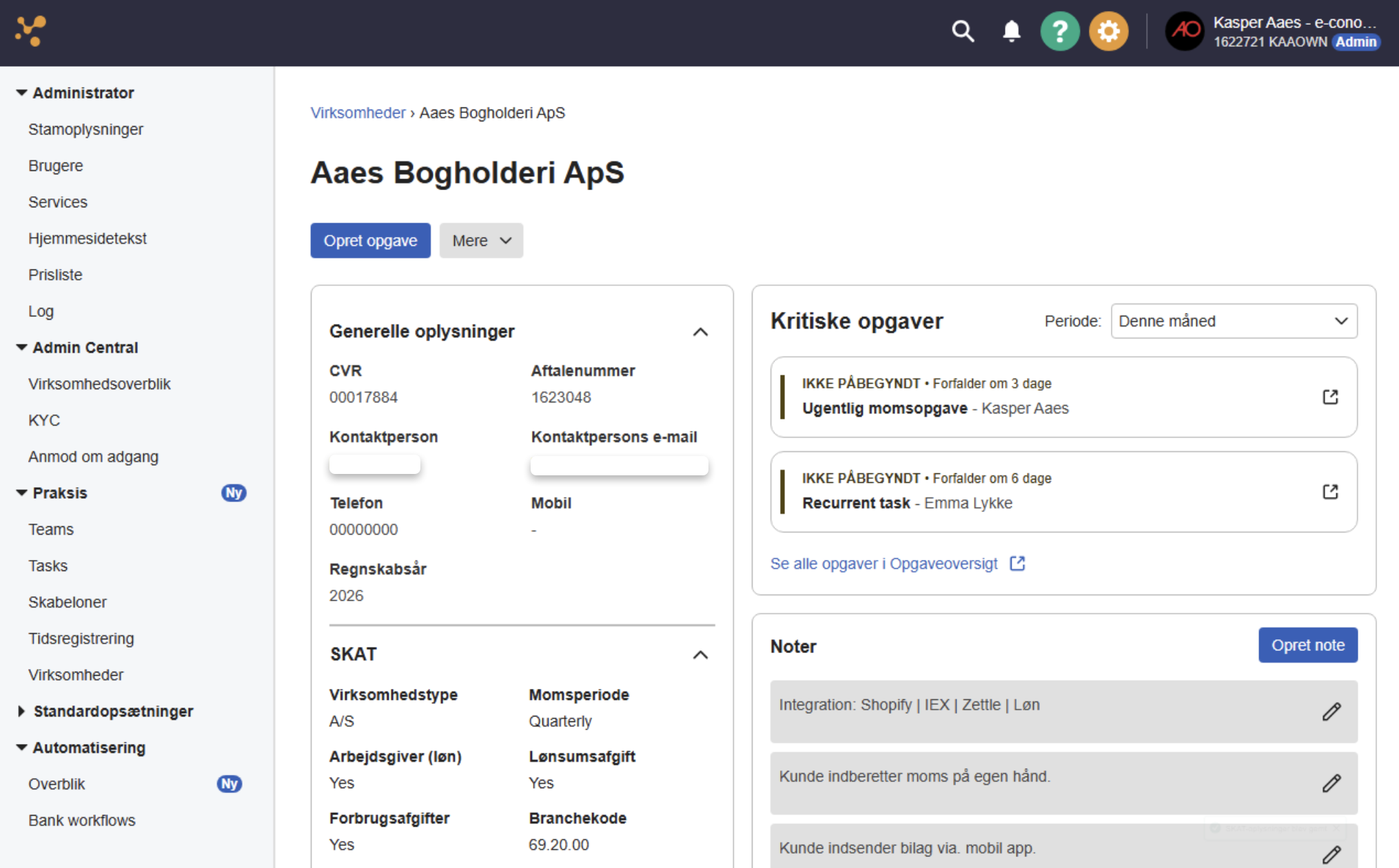Edit the 'Kunde indberetter moms' note pencil
The width and height of the screenshot is (1399, 868).
[1331, 783]
